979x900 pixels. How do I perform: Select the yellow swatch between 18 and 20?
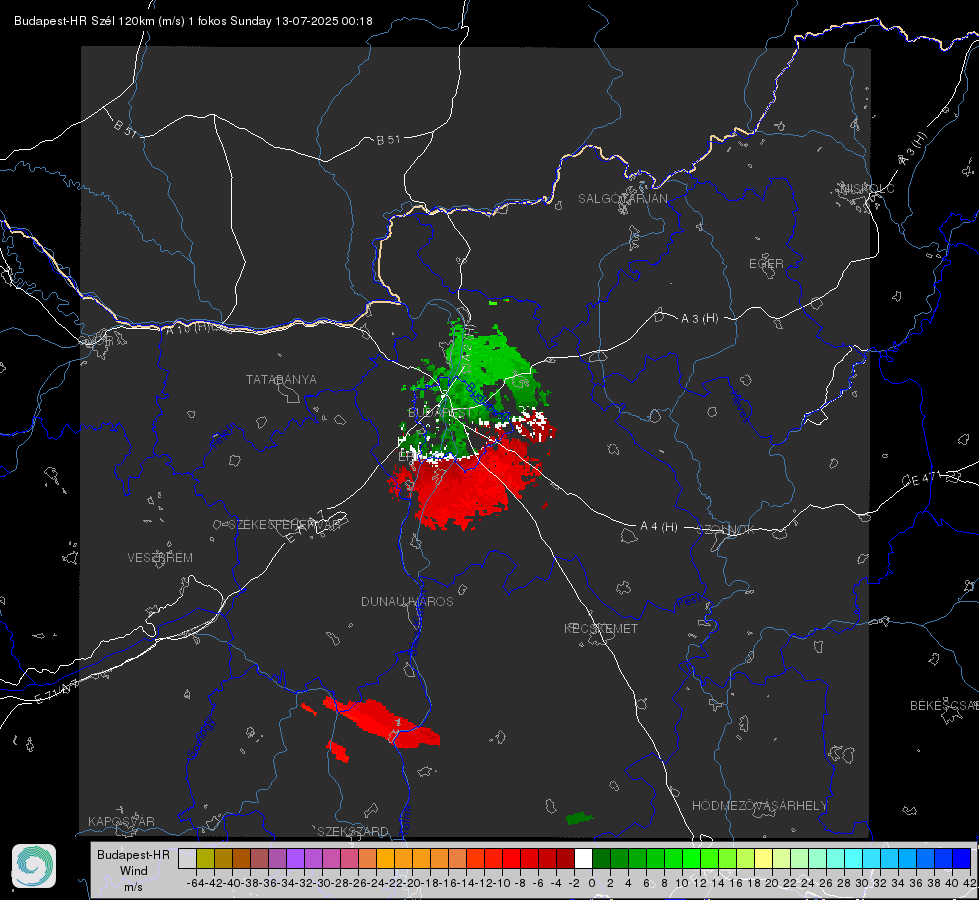[x=764, y=858]
